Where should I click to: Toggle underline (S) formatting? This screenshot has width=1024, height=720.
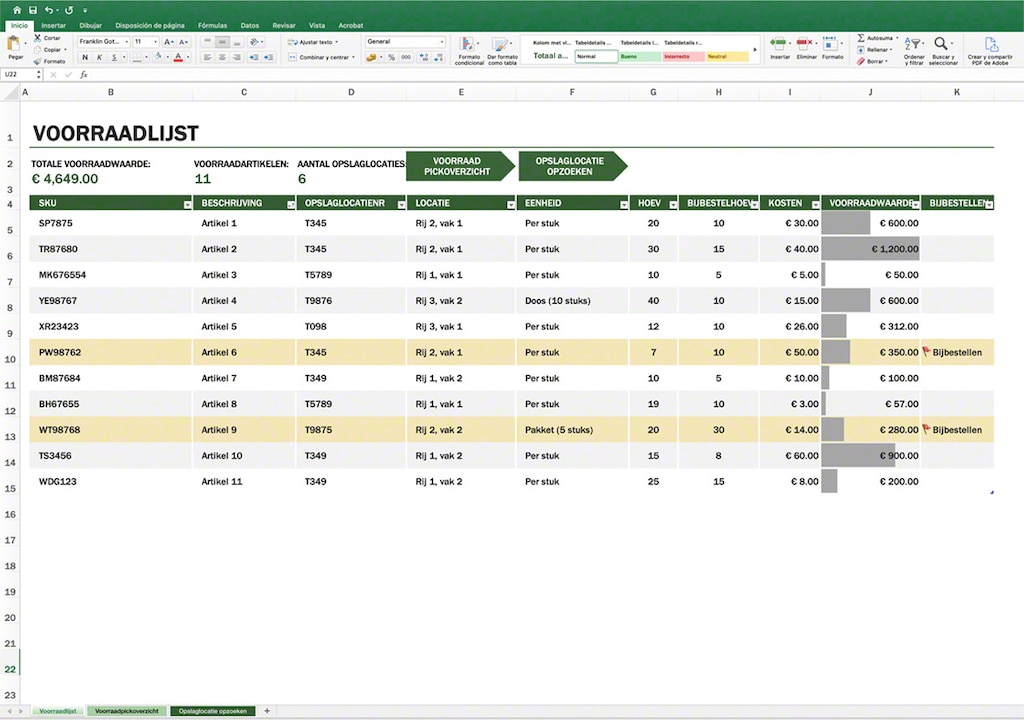[x=114, y=57]
